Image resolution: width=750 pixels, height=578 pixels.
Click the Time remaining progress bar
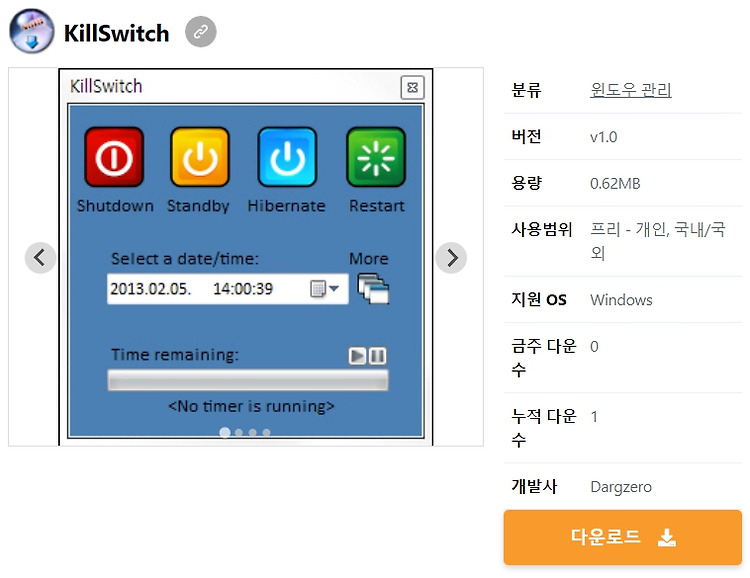tap(248, 380)
